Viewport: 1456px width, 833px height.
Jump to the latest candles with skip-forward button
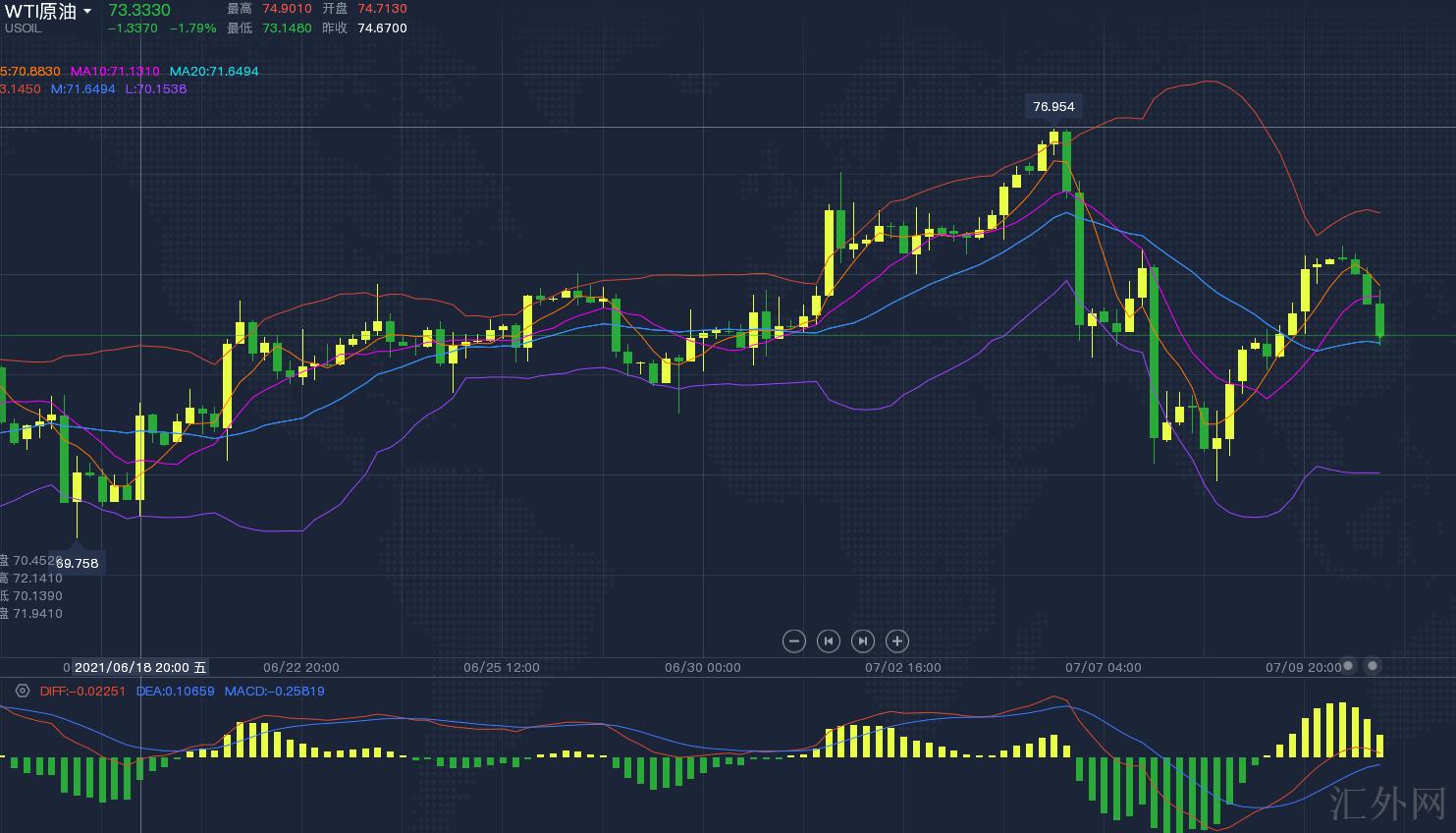click(x=862, y=641)
